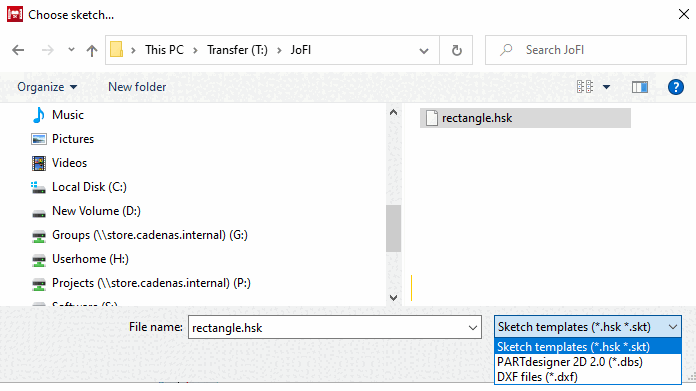696x391 pixels.
Task: Close the Choose sketch dialog
Action: click(x=684, y=14)
